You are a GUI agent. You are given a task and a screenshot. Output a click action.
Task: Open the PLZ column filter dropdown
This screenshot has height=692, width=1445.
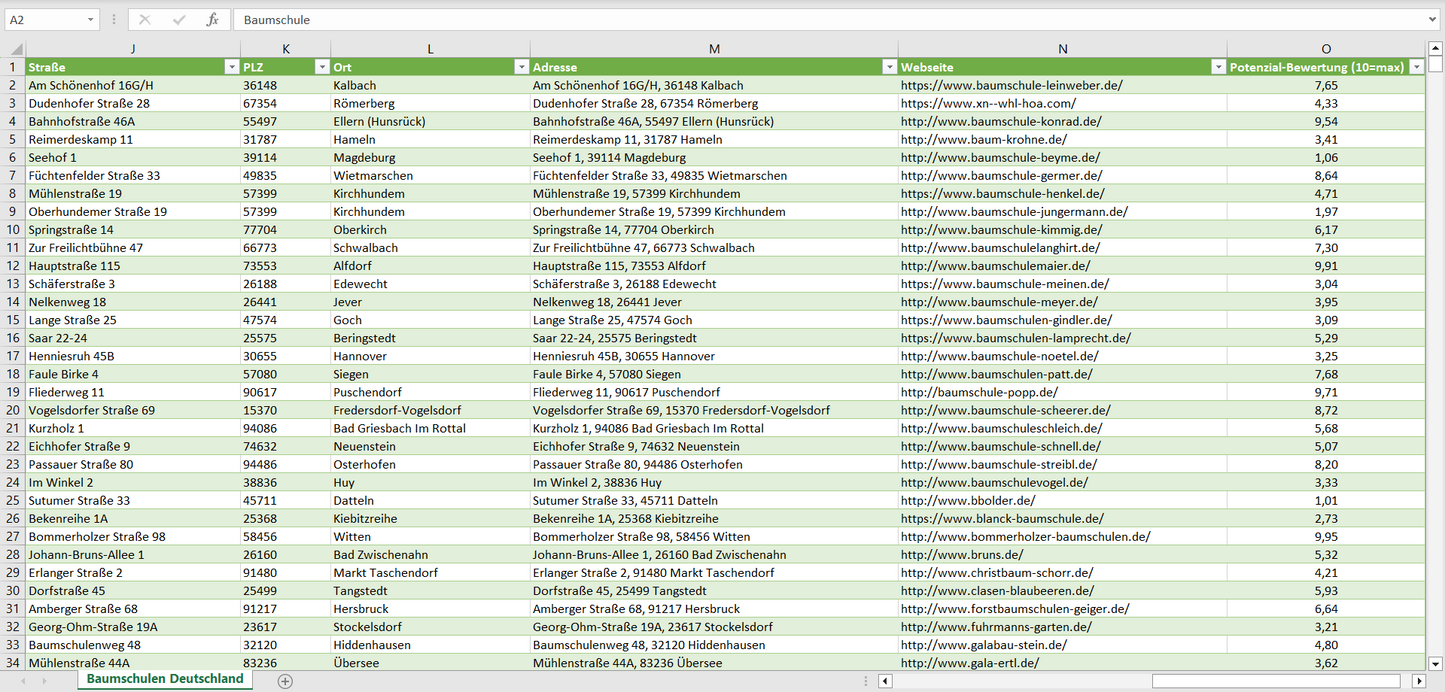coord(321,67)
